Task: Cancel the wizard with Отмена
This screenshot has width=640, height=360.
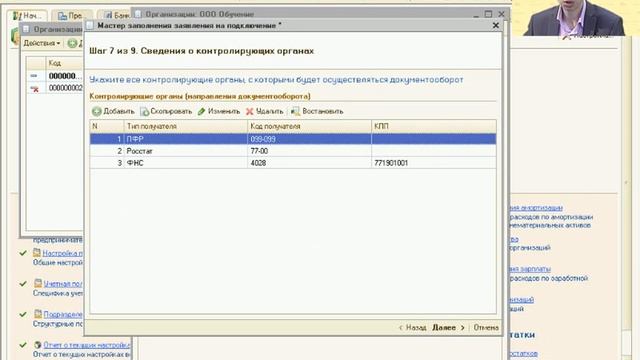Action: (486, 327)
